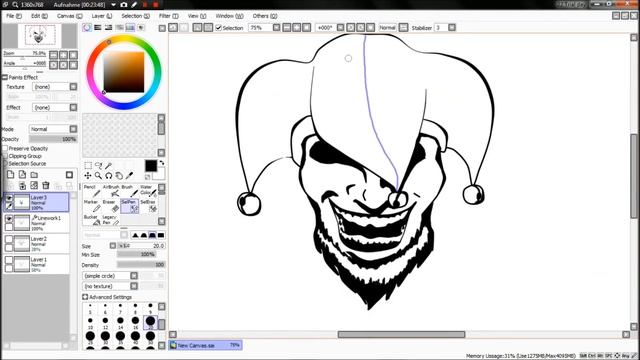Select the AirBrush tool
The width and height of the screenshot is (640, 360).
tap(111, 191)
